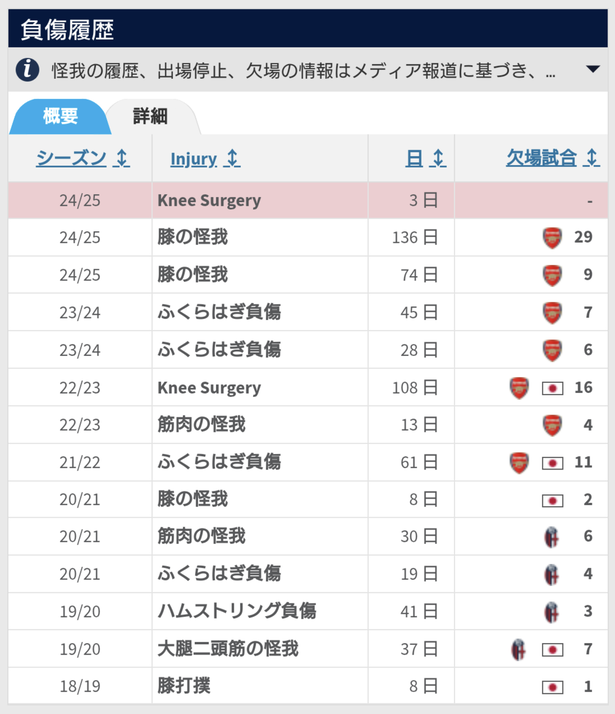Click the Japan flag in the 18/19 膝打撲 row
The height and width of the screenshot is (714, 615).
tap(552, 687)
